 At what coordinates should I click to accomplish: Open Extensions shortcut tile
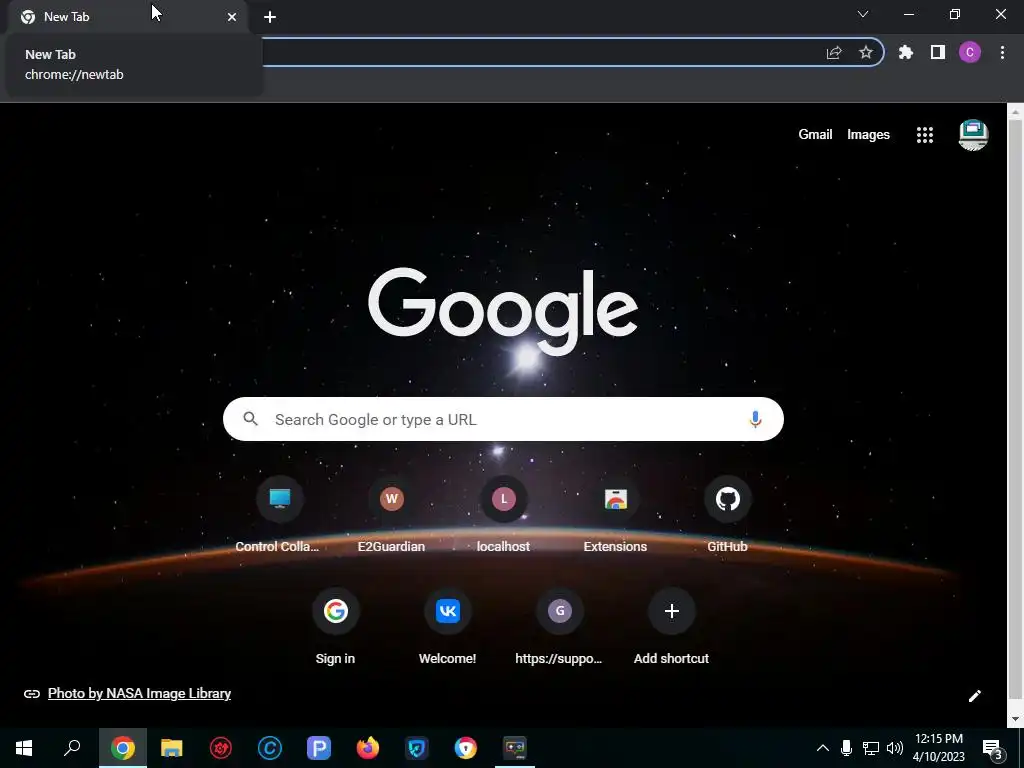point(615,515)
